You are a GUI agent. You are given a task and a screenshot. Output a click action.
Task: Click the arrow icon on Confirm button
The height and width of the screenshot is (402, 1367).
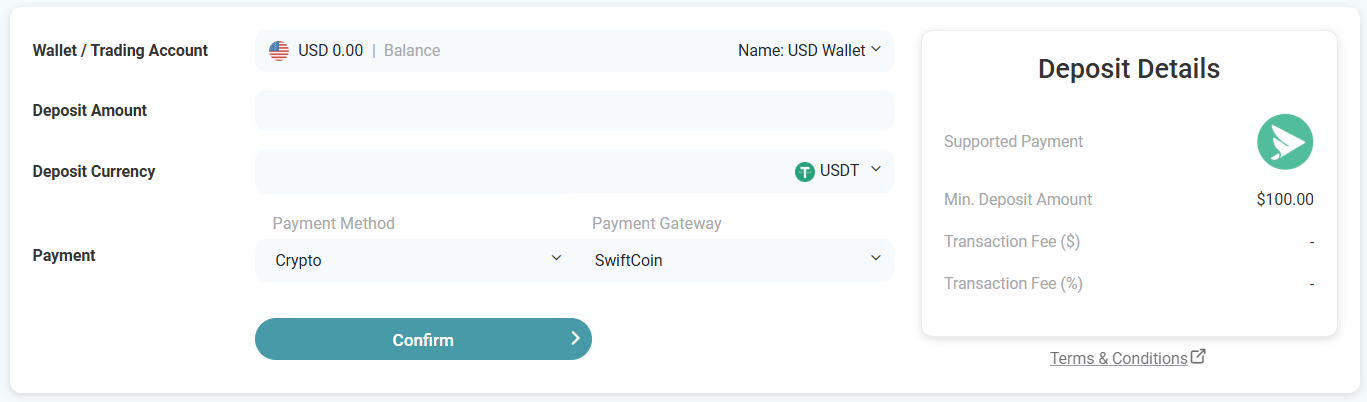point(575,339)
